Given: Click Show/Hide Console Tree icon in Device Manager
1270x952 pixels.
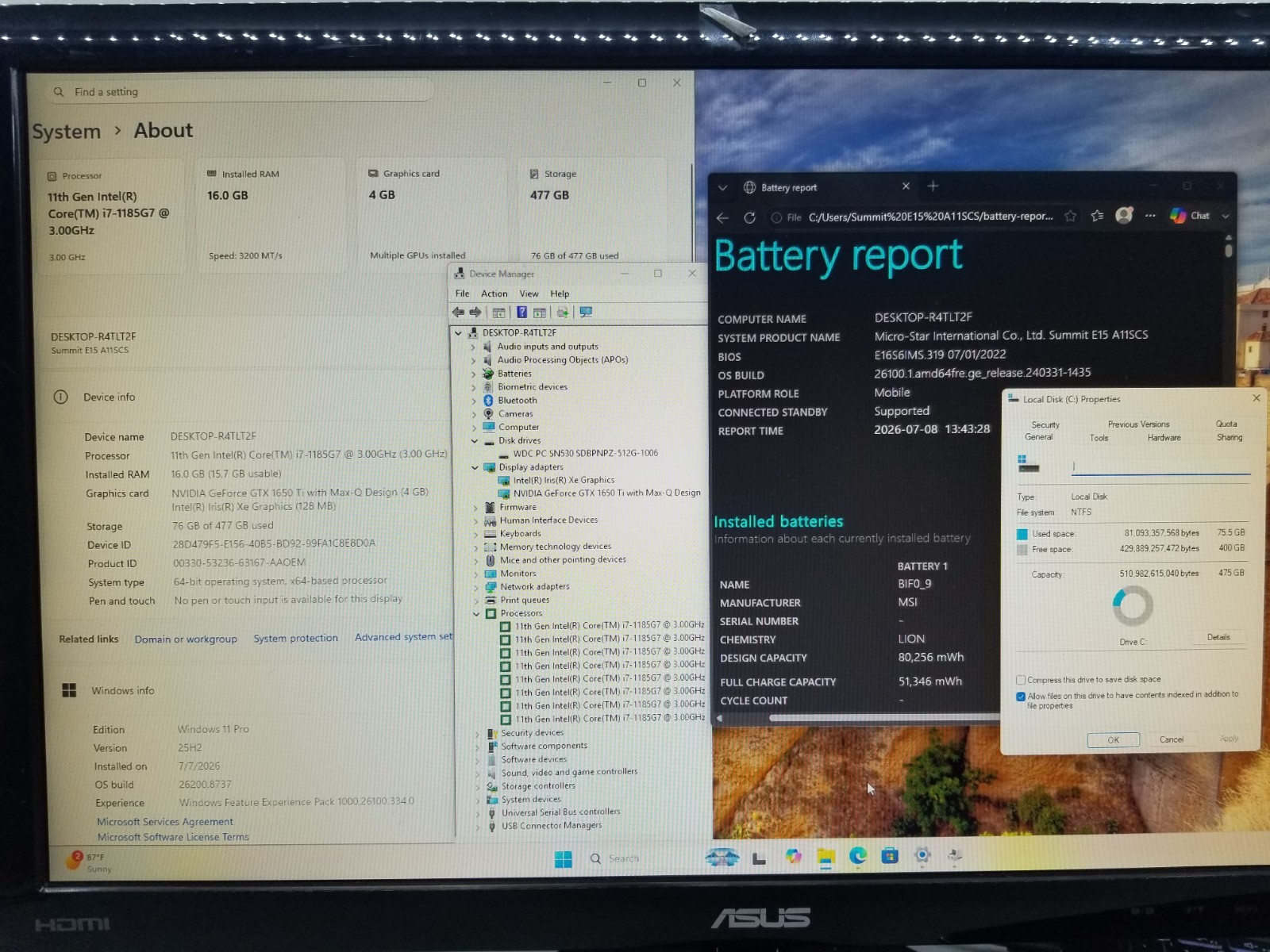Looking at the screenshot, I should (498, 313).
